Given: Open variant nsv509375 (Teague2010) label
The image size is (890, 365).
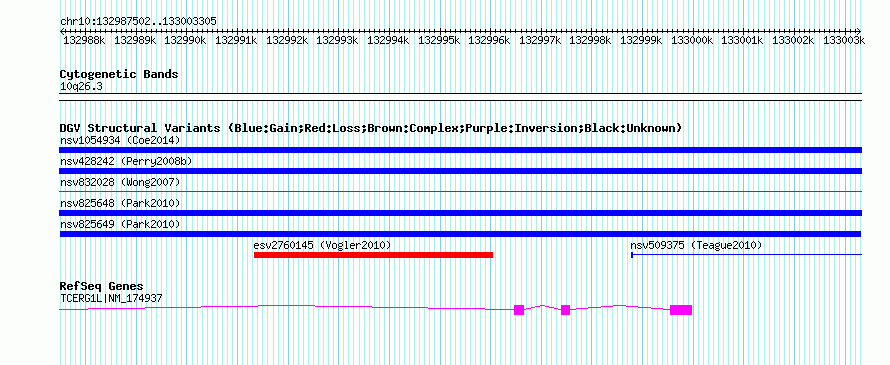Looking at the screenshot, I should click(696, 245).
